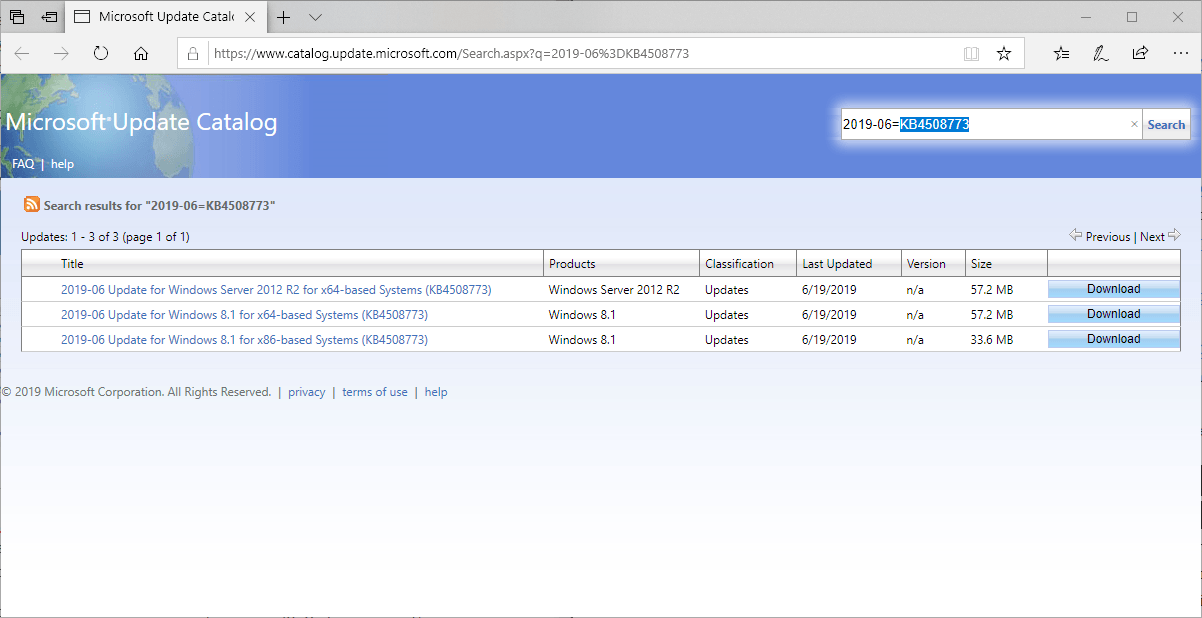Download the Windows 8.1 x64 update
1202x618 pixels.
click(x=1114, y=314)
